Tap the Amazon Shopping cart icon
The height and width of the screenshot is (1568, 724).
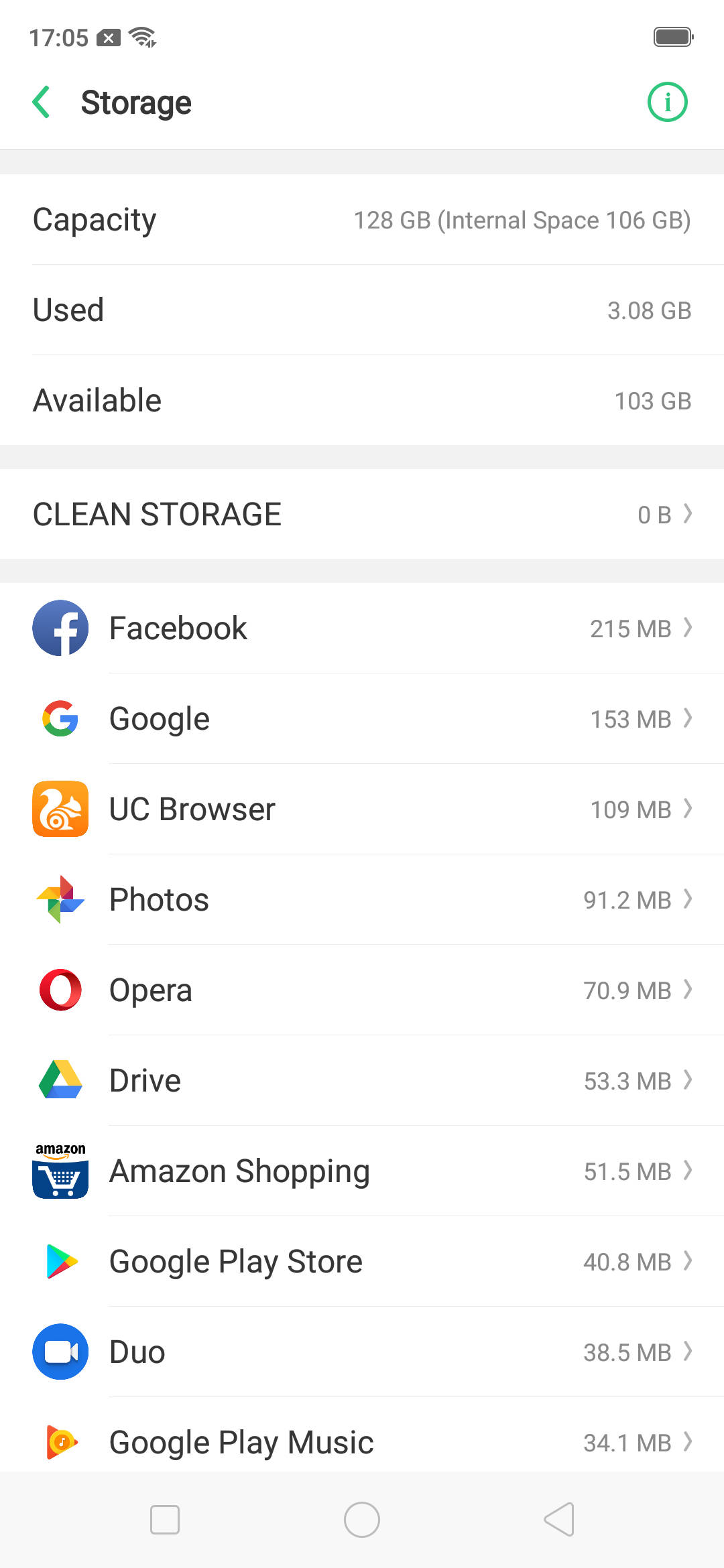(60, 1171)
